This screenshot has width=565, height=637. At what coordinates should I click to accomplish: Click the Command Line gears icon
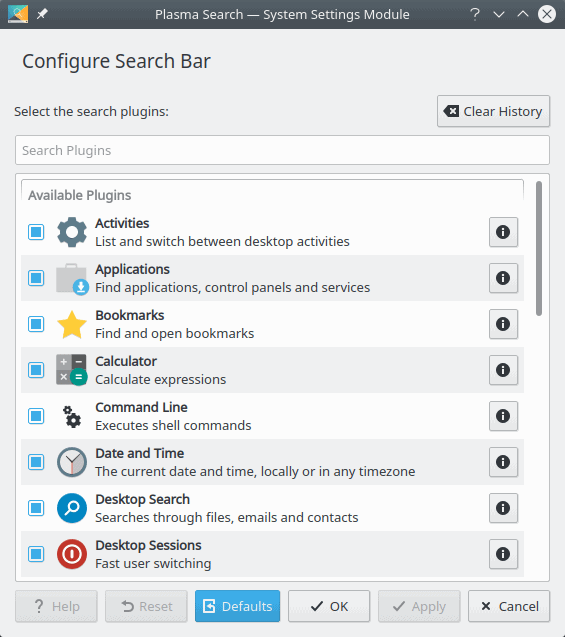[x=72, y=416]
